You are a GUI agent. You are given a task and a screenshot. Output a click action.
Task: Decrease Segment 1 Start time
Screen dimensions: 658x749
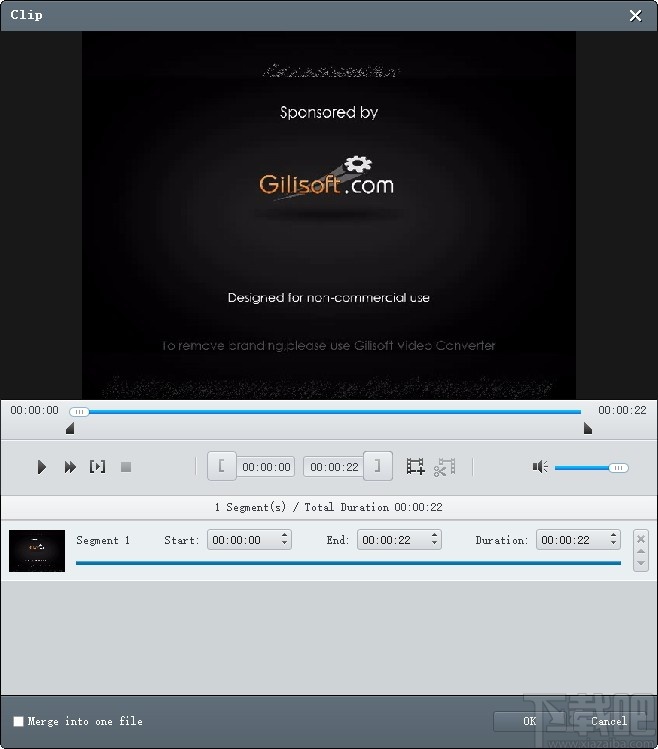284,544
